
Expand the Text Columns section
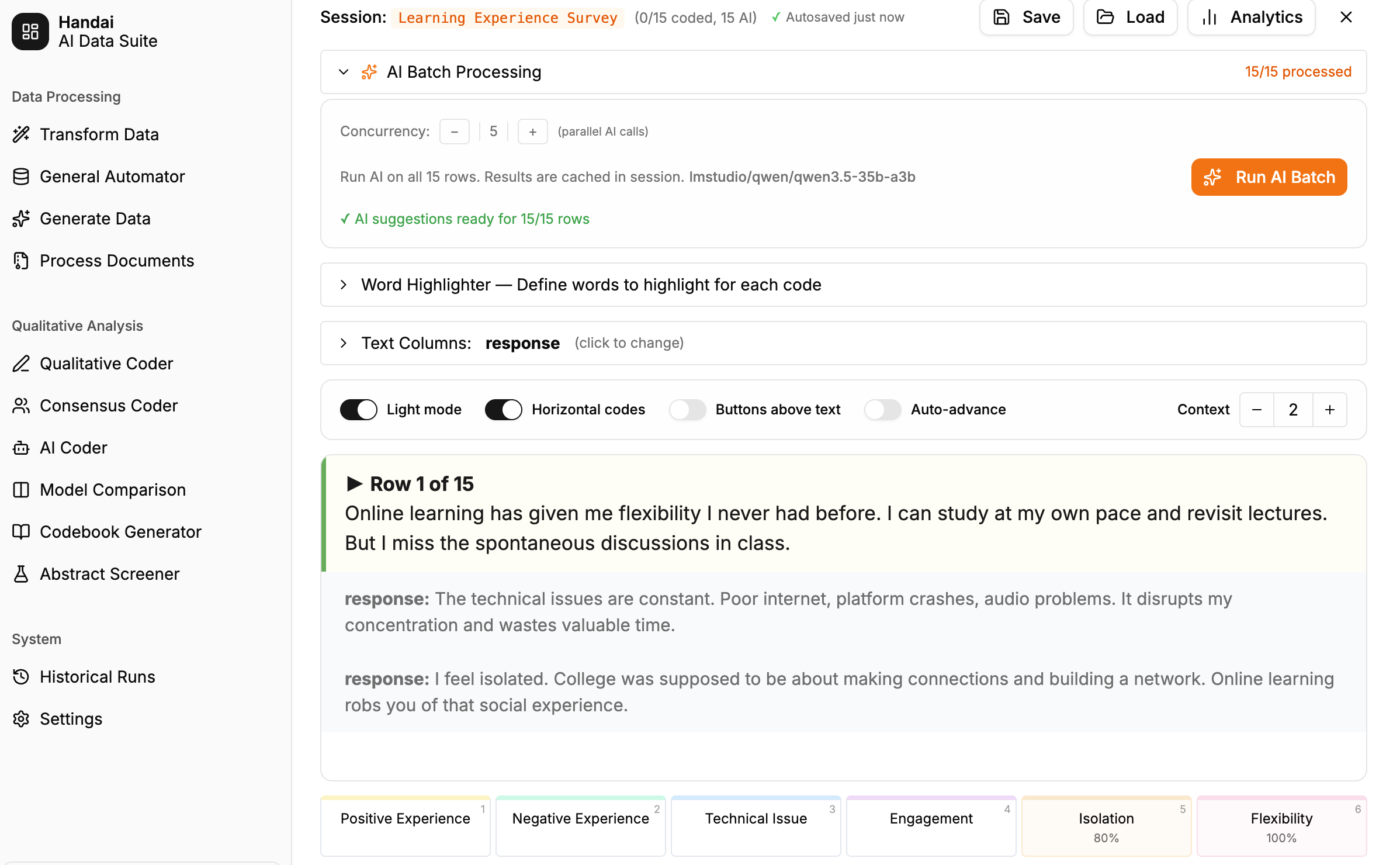pos(344,343)
